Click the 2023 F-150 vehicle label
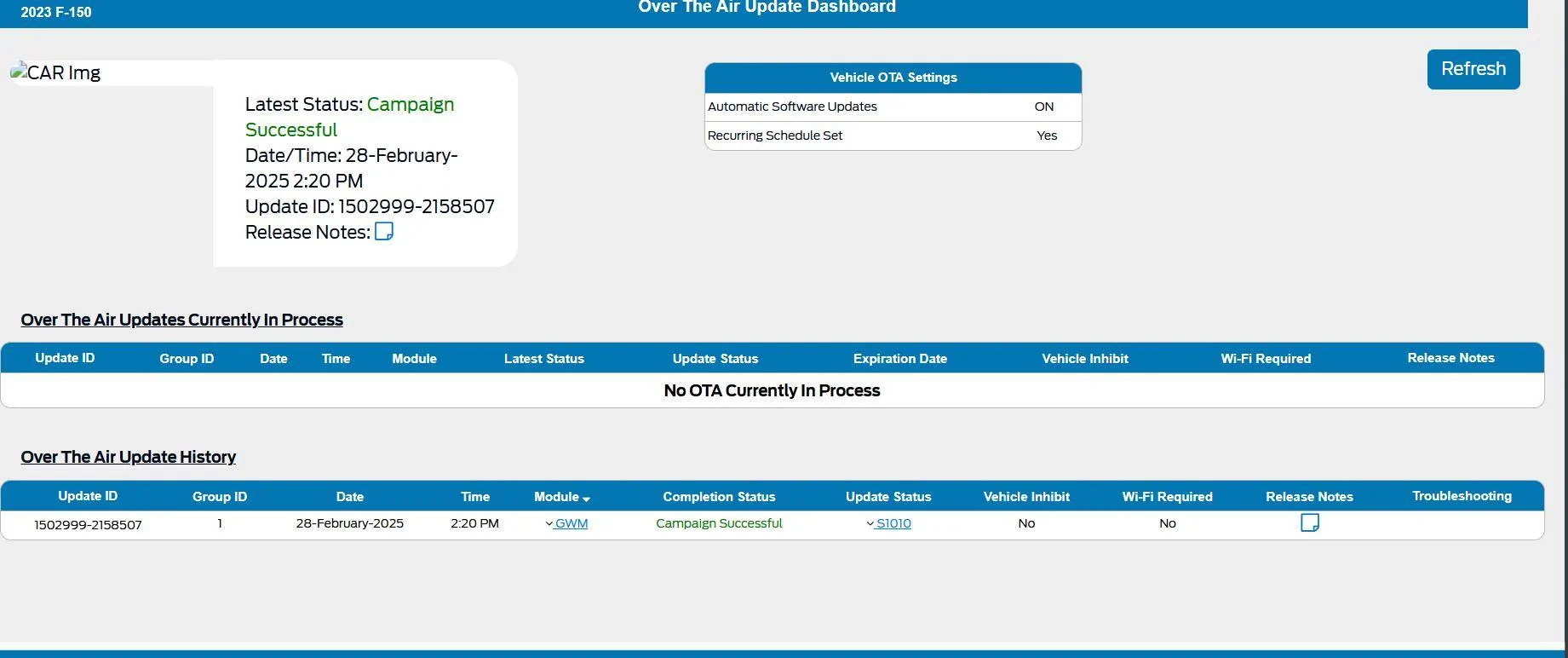This screenshot has width=1568, height=658. [x=56, y=12]
